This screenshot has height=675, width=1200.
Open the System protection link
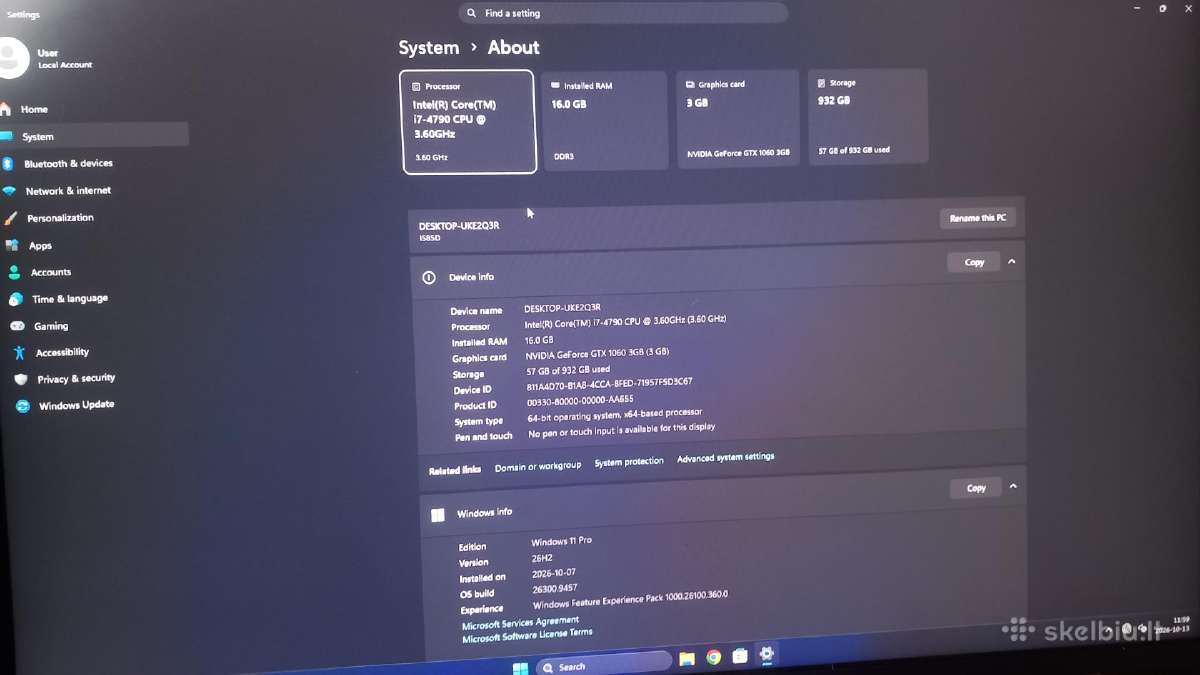click(x=628, y=462)
